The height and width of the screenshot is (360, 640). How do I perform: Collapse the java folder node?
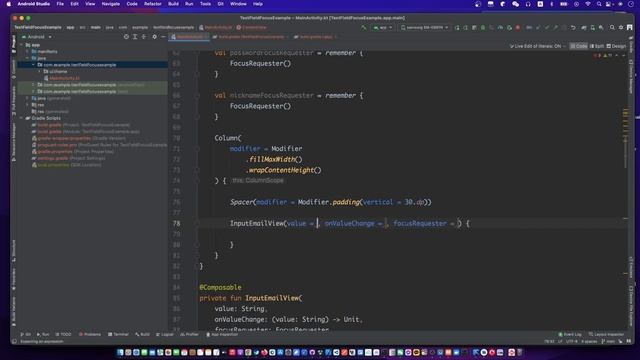coord(28,58)
